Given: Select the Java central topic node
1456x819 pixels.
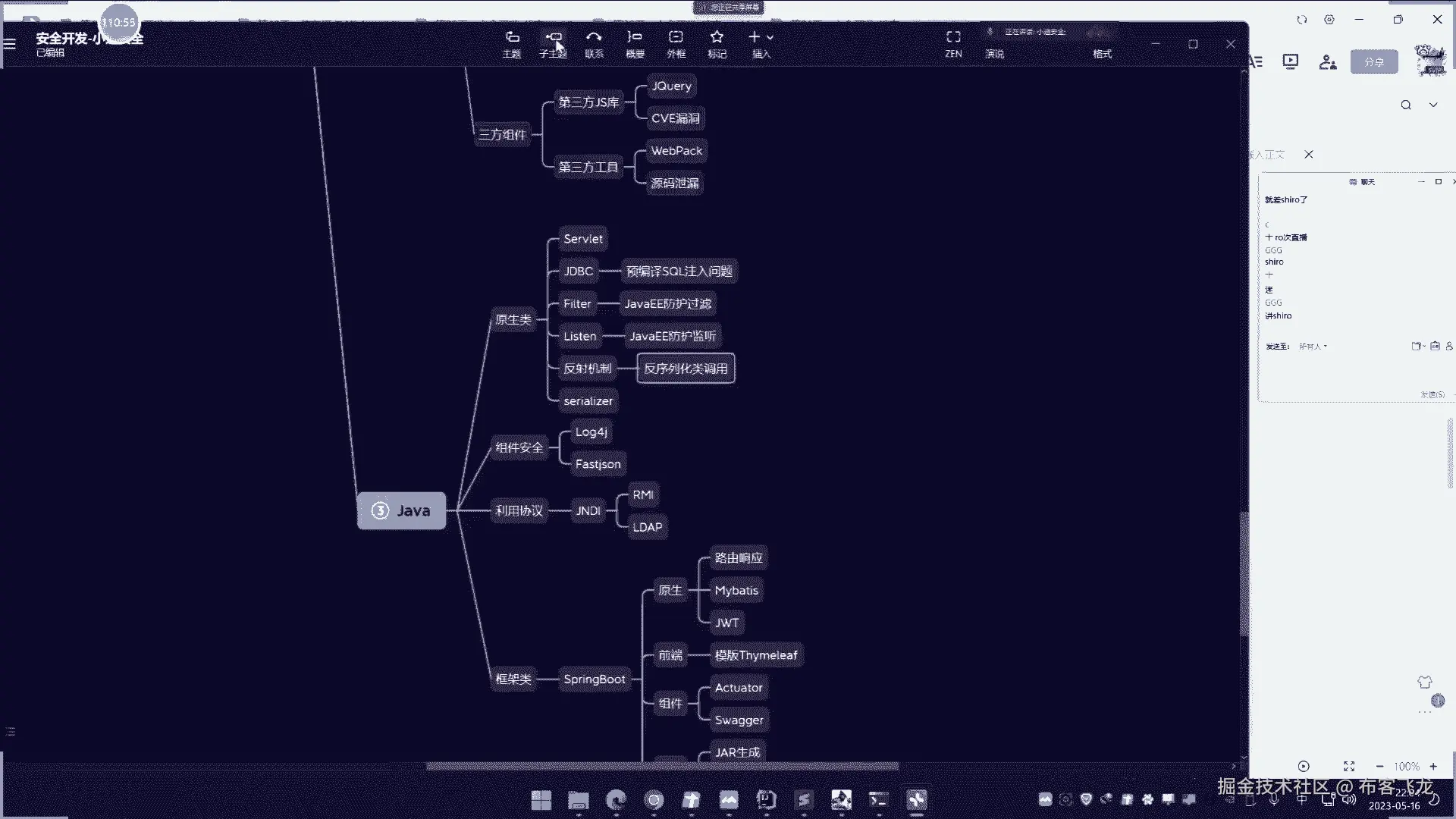Looking at the screenshot, I should click(x=402, y=510).
